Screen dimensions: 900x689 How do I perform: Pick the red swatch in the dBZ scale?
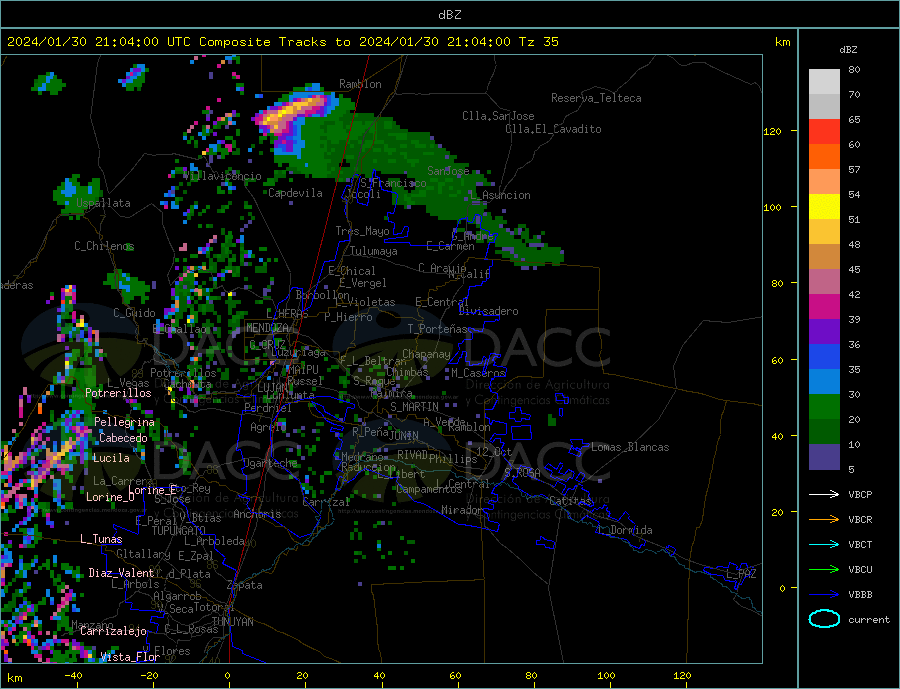tap(824, 131)
